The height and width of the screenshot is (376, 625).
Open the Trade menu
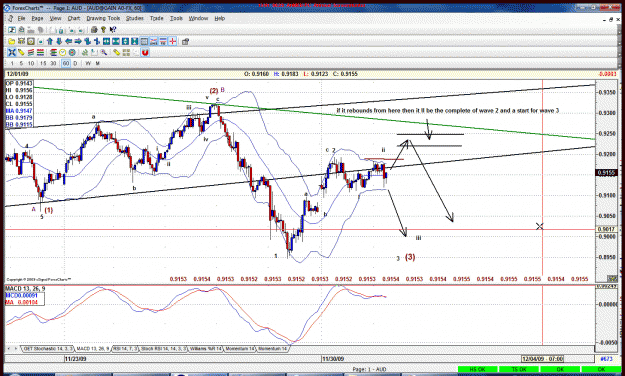pyautogui.click(x=157, y=18)
